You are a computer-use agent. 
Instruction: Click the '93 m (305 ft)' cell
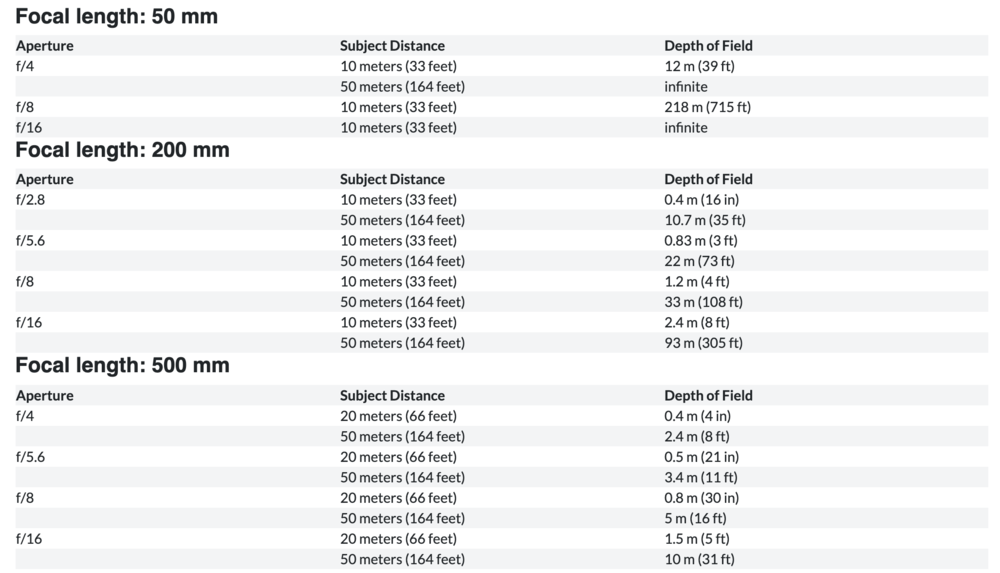tap(703, 343)
